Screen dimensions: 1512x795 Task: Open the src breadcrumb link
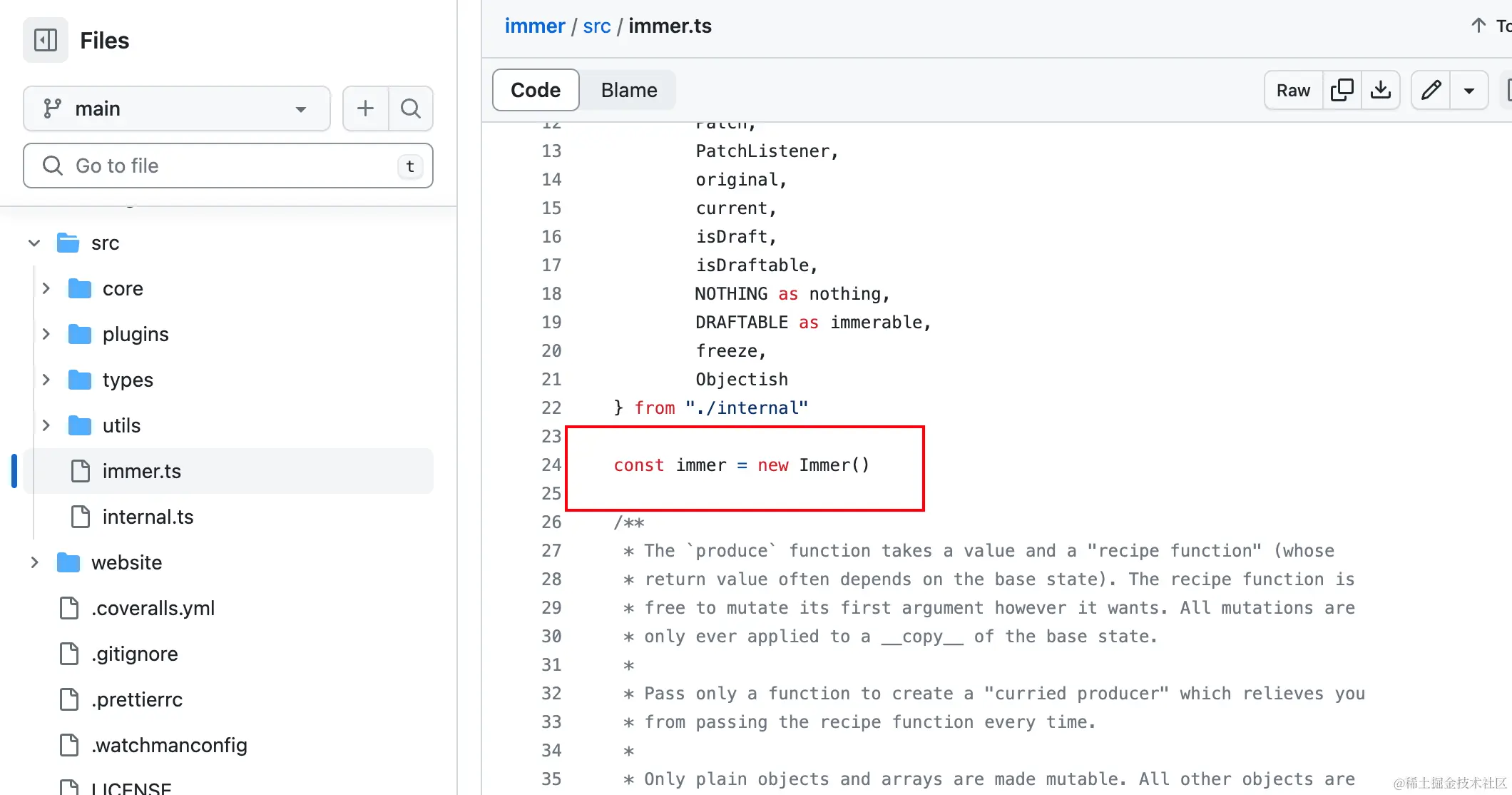[596, 26]
